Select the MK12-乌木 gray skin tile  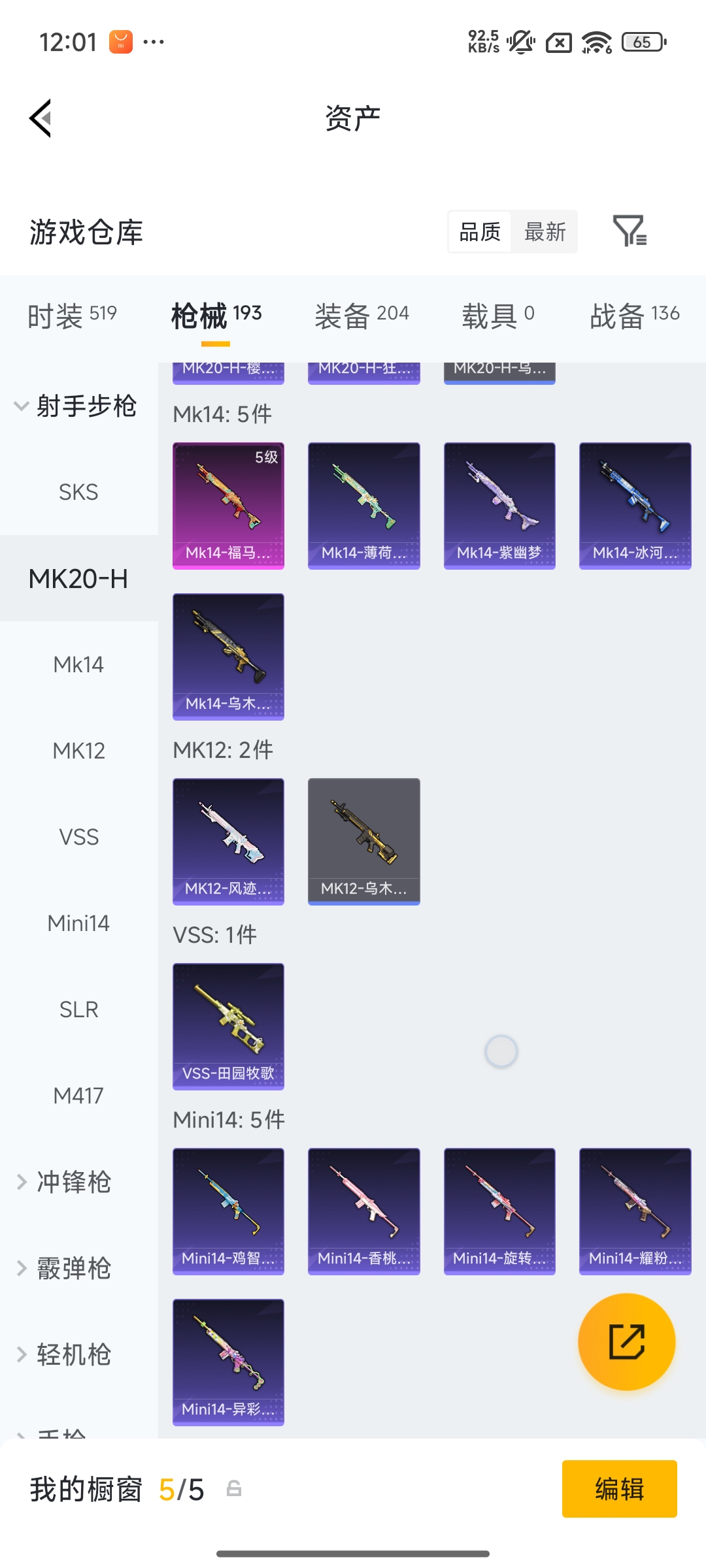pyautogui.click(x=363, y=841)
